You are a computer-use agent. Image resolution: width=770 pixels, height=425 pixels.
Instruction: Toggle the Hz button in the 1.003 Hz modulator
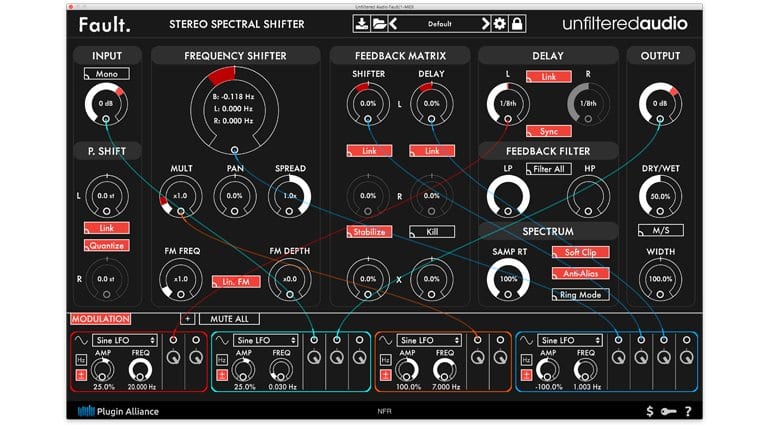coord(526,360)
